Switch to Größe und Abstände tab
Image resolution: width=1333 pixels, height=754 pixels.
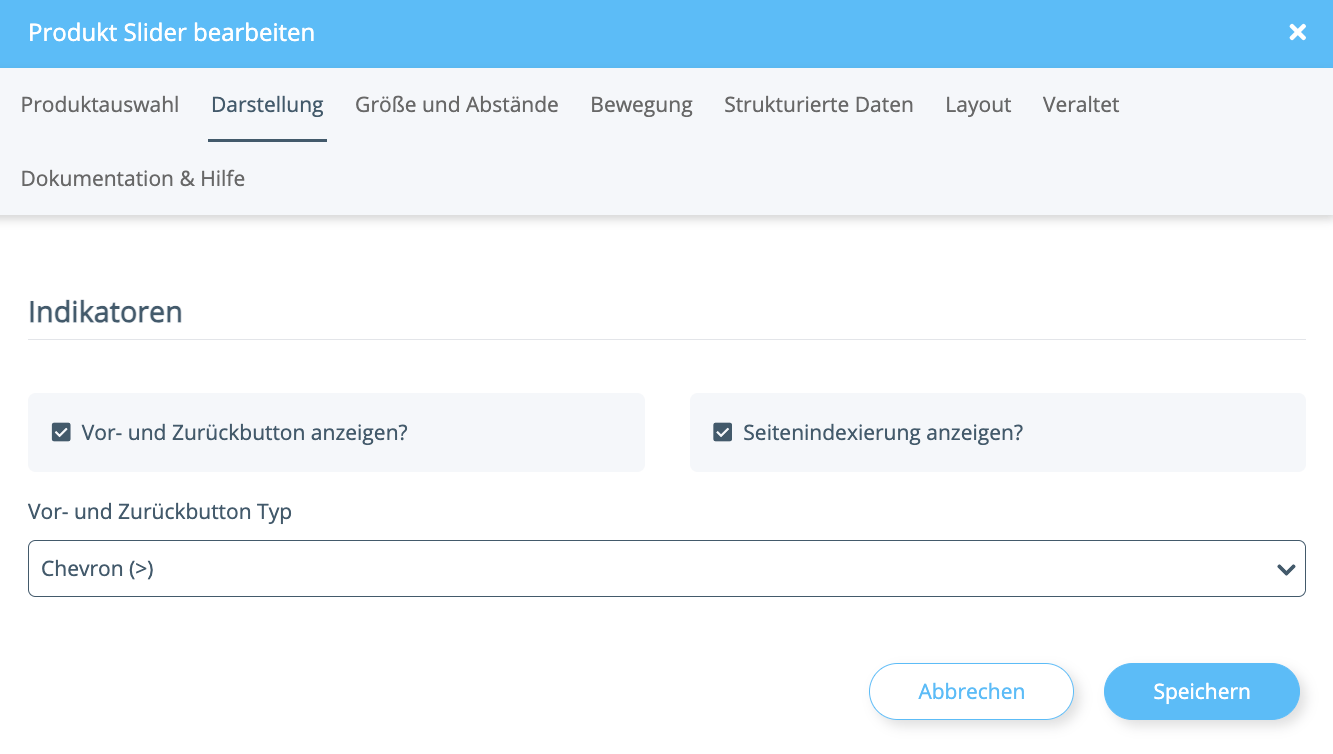click(457, 104)
